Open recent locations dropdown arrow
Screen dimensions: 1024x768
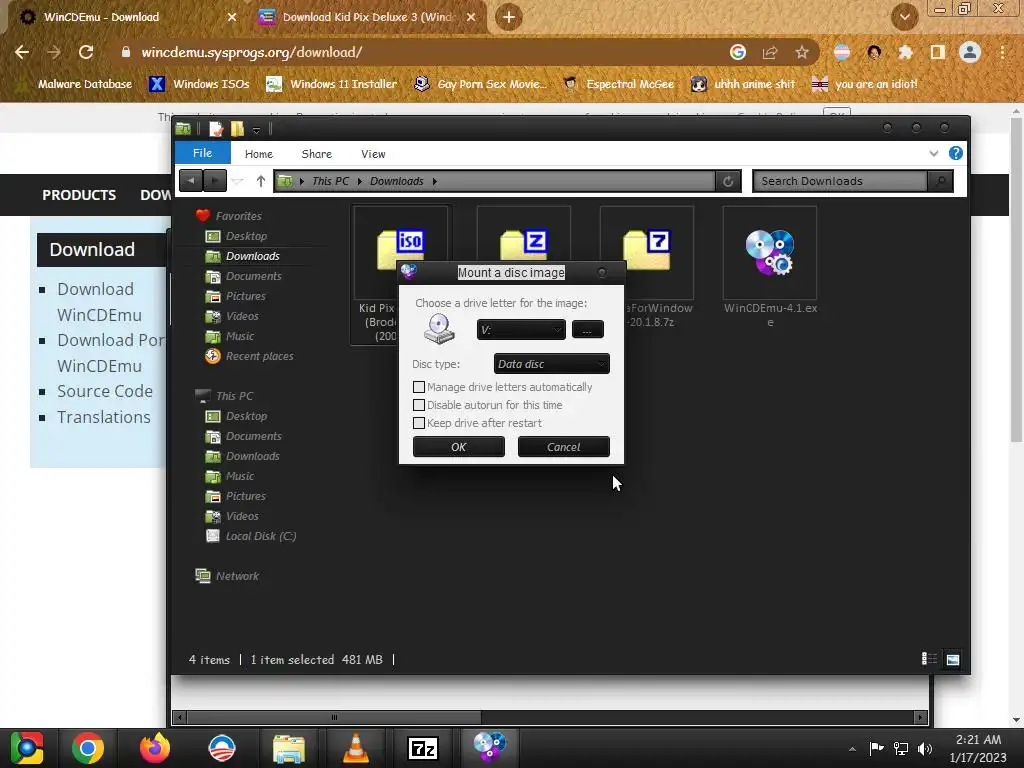click(238, 182)
